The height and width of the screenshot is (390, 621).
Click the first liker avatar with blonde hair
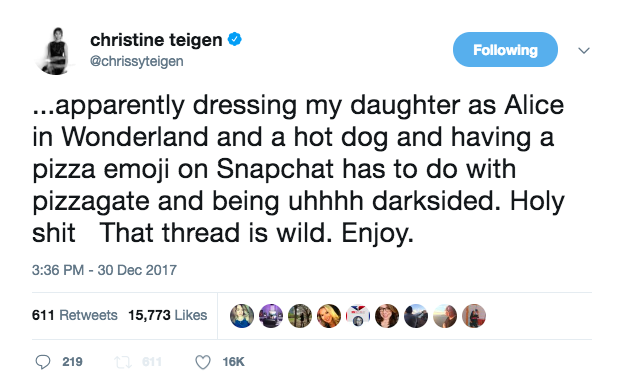coord(242,316)
